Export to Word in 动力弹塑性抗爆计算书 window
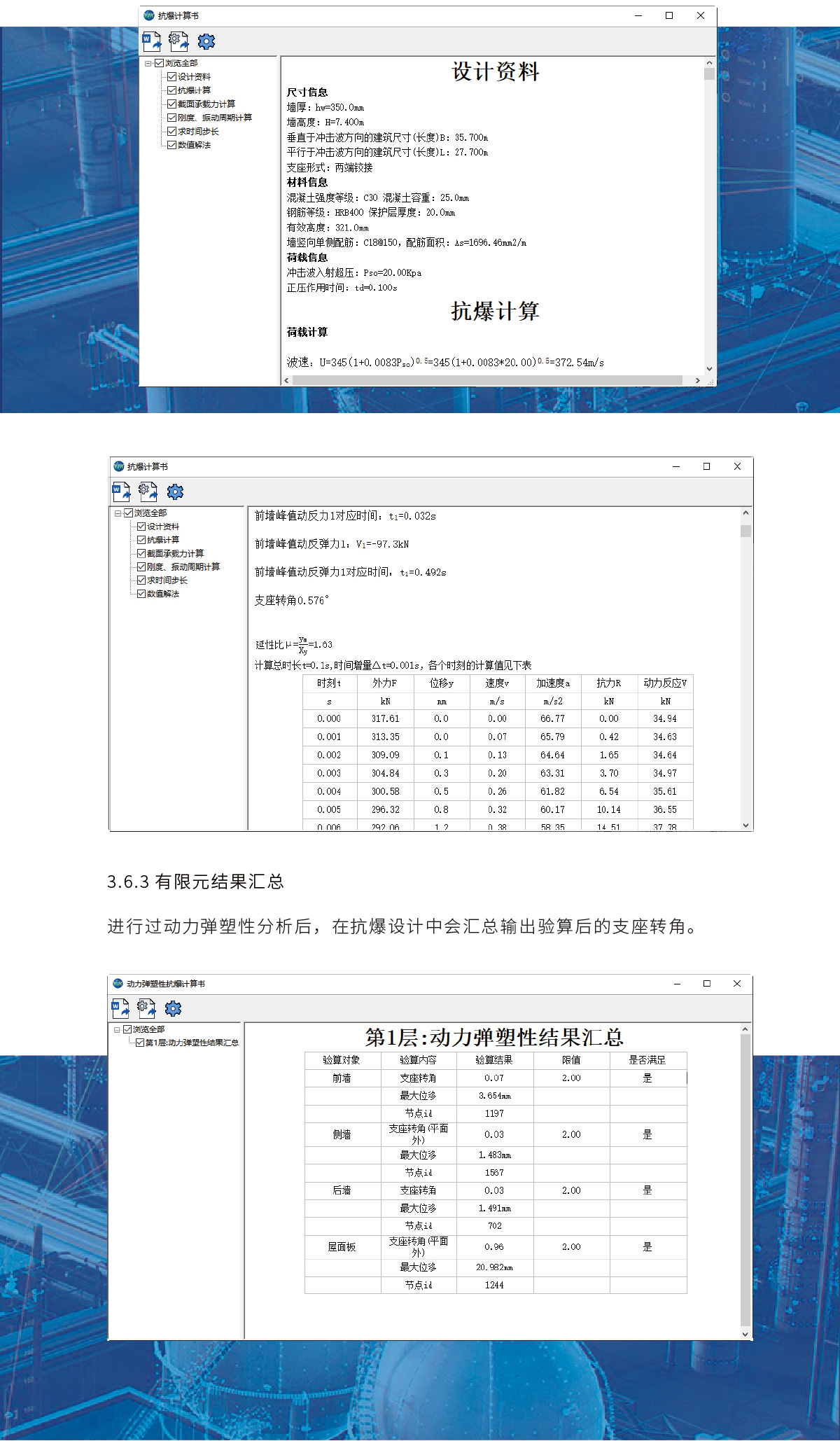The height and width of the screenshot is (1441, 840). (120, 1008)
